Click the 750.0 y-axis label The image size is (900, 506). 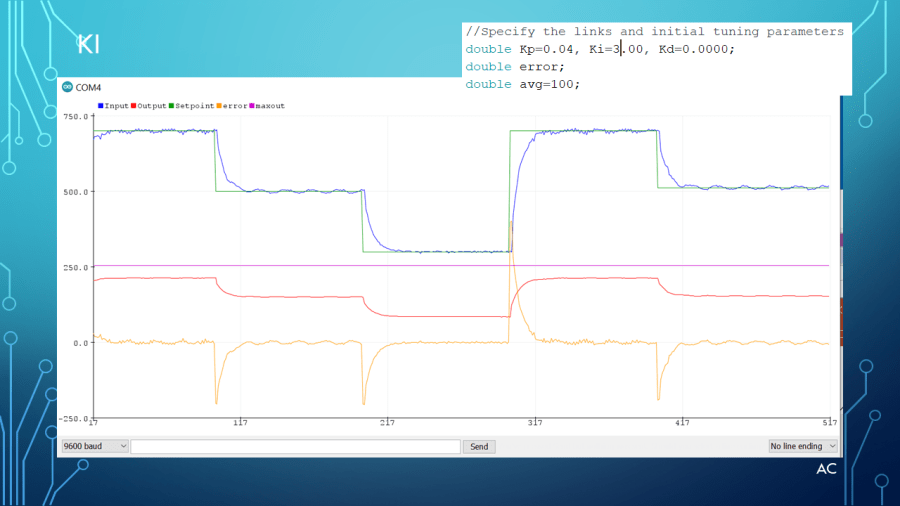coord(75,117)
